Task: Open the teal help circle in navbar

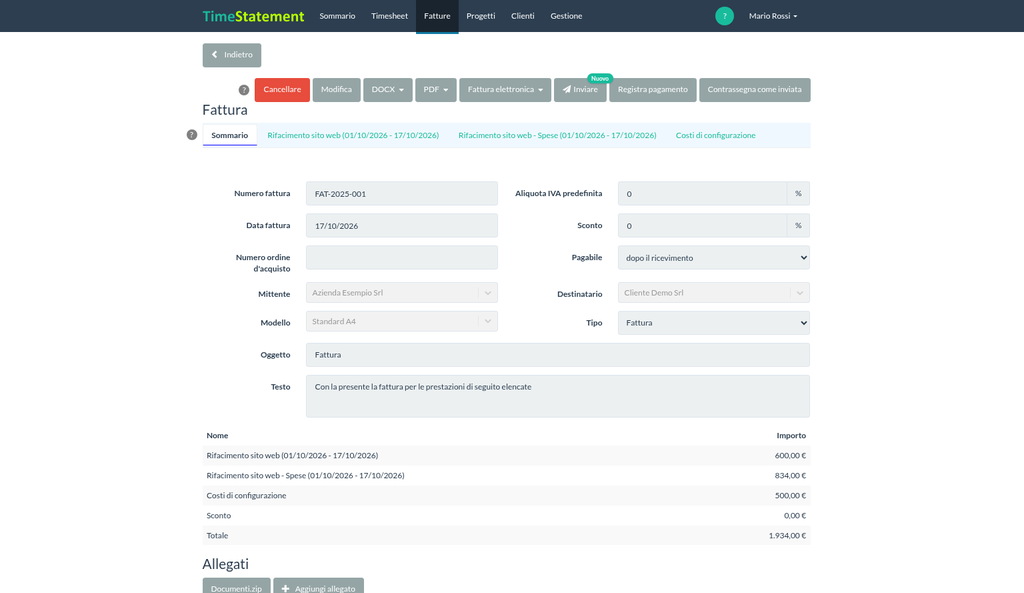Action: point(724,16)
